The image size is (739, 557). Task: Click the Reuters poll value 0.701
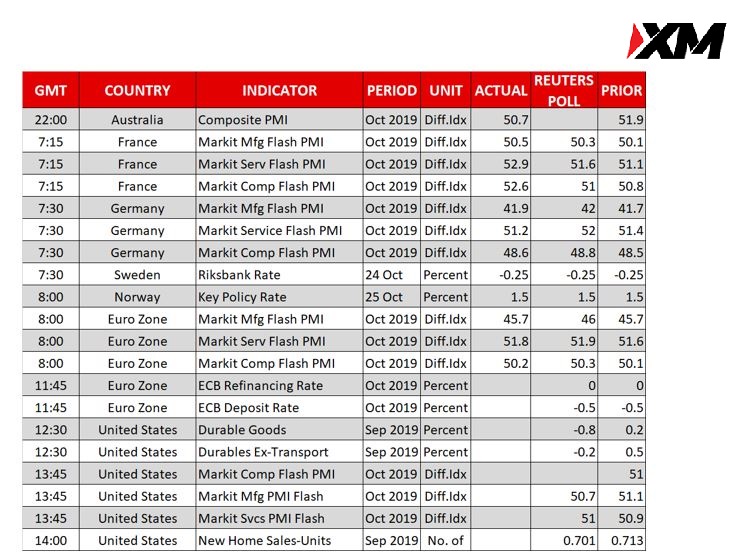[x=564, y=541]
